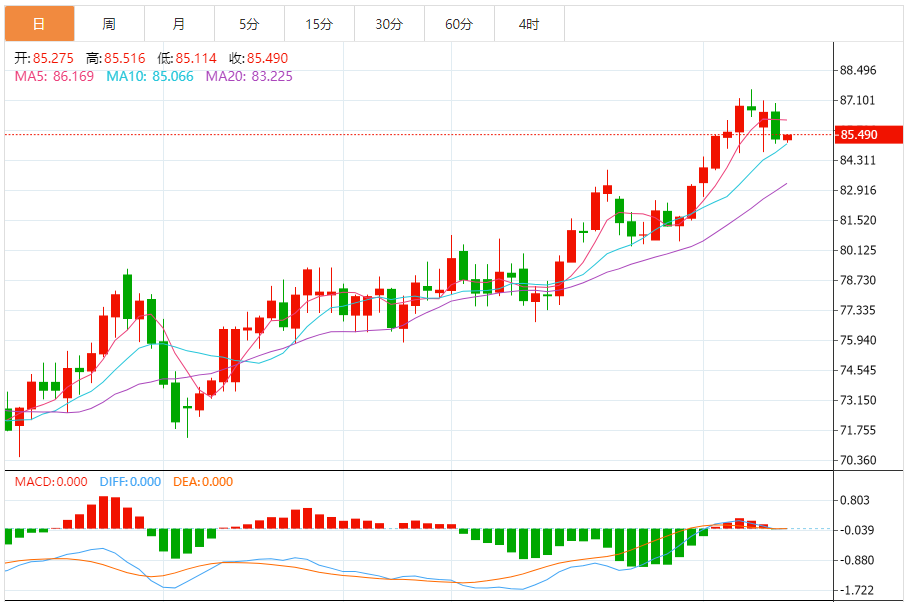This screenshot has height=602, width=911.
Task: Click the 81.520 price axis label
Action: 858,220
